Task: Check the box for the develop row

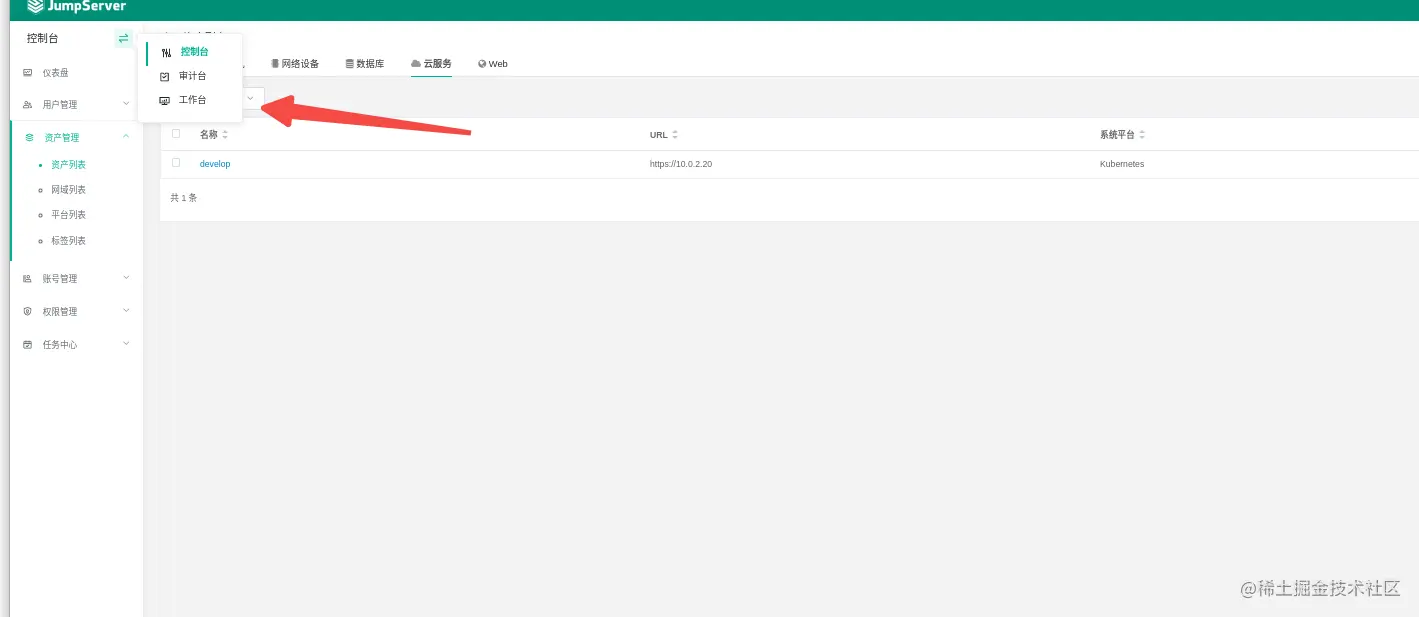Action: pyautogui.click(x=176, y=163)
